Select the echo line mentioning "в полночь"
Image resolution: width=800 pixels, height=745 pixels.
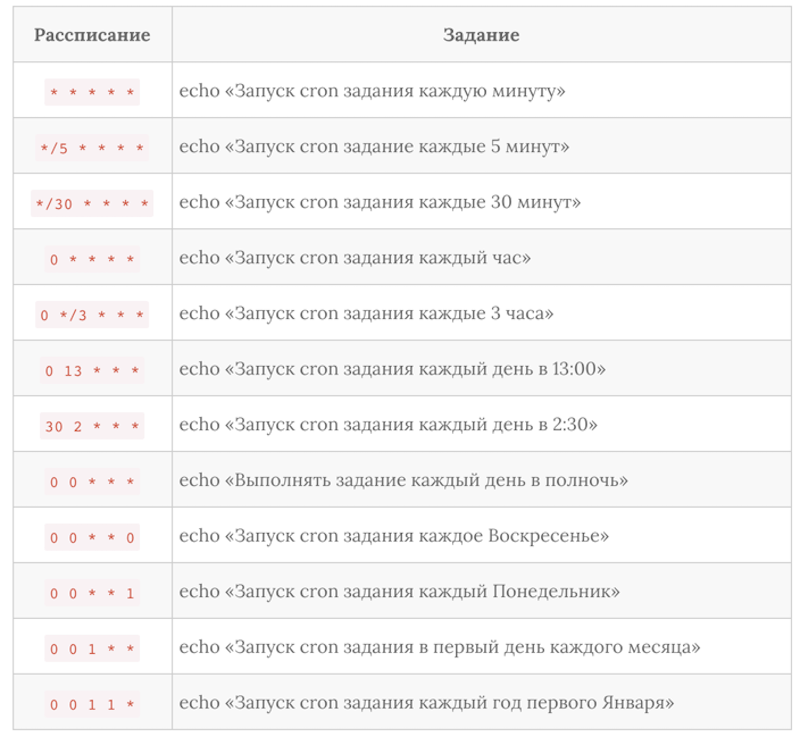pos(404,480)
